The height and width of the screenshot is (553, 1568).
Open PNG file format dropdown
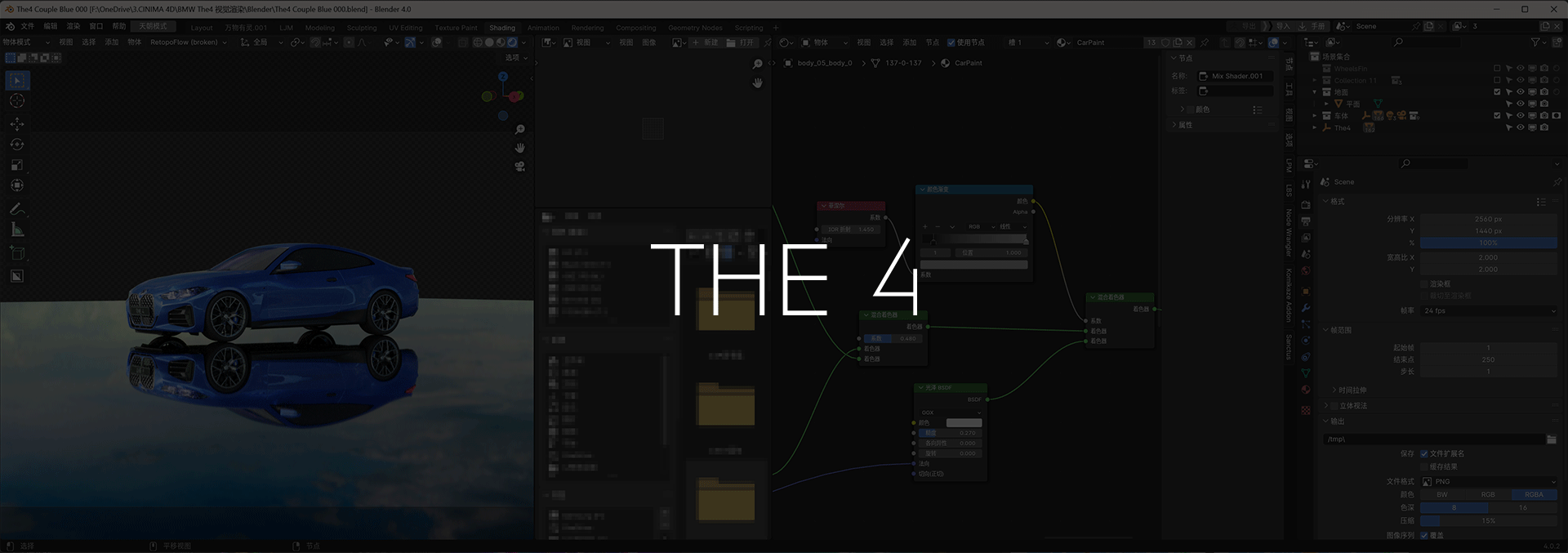(1489, 482)
